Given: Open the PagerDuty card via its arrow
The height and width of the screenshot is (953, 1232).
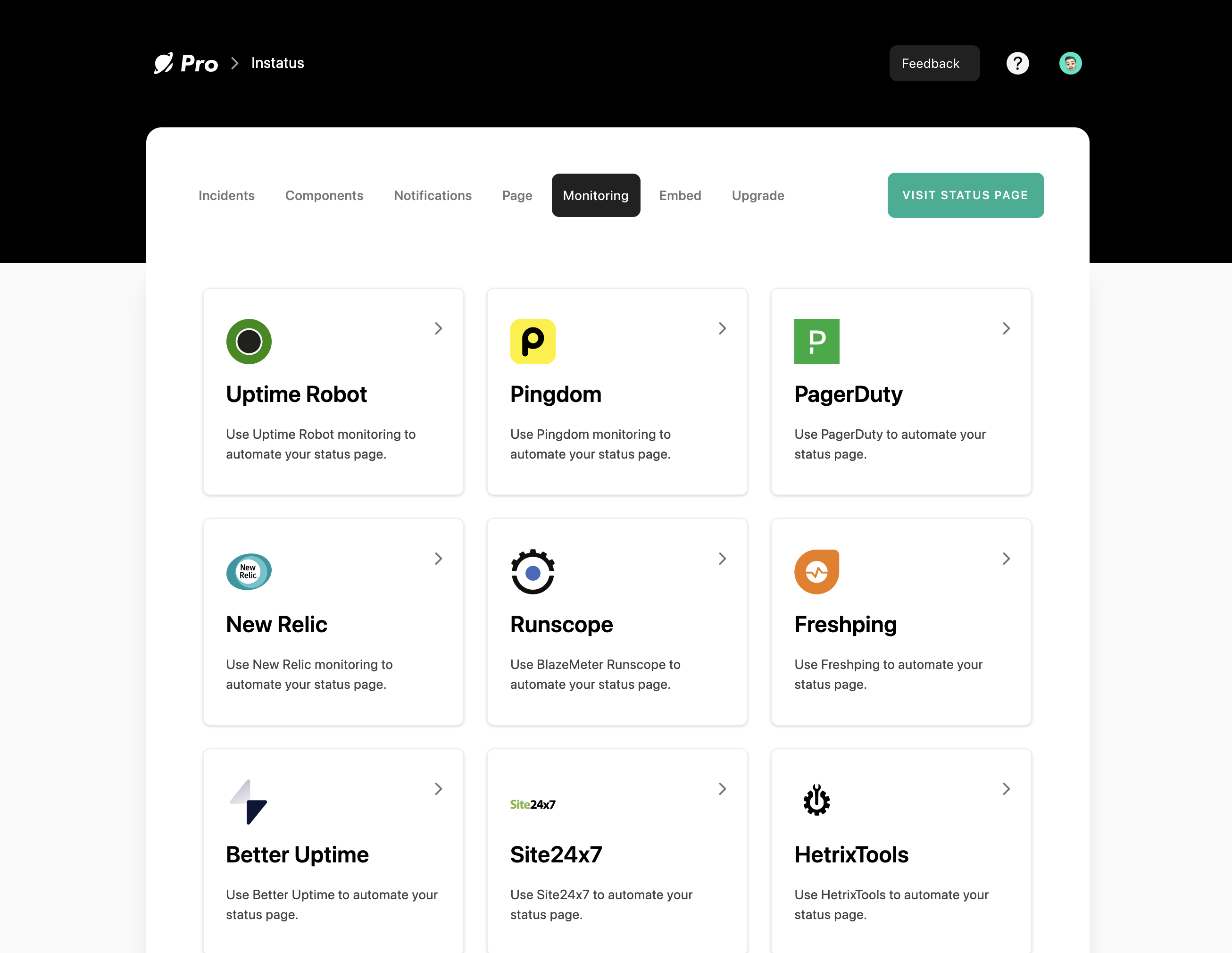Looking at the screenshot, I should [1007, 328].
